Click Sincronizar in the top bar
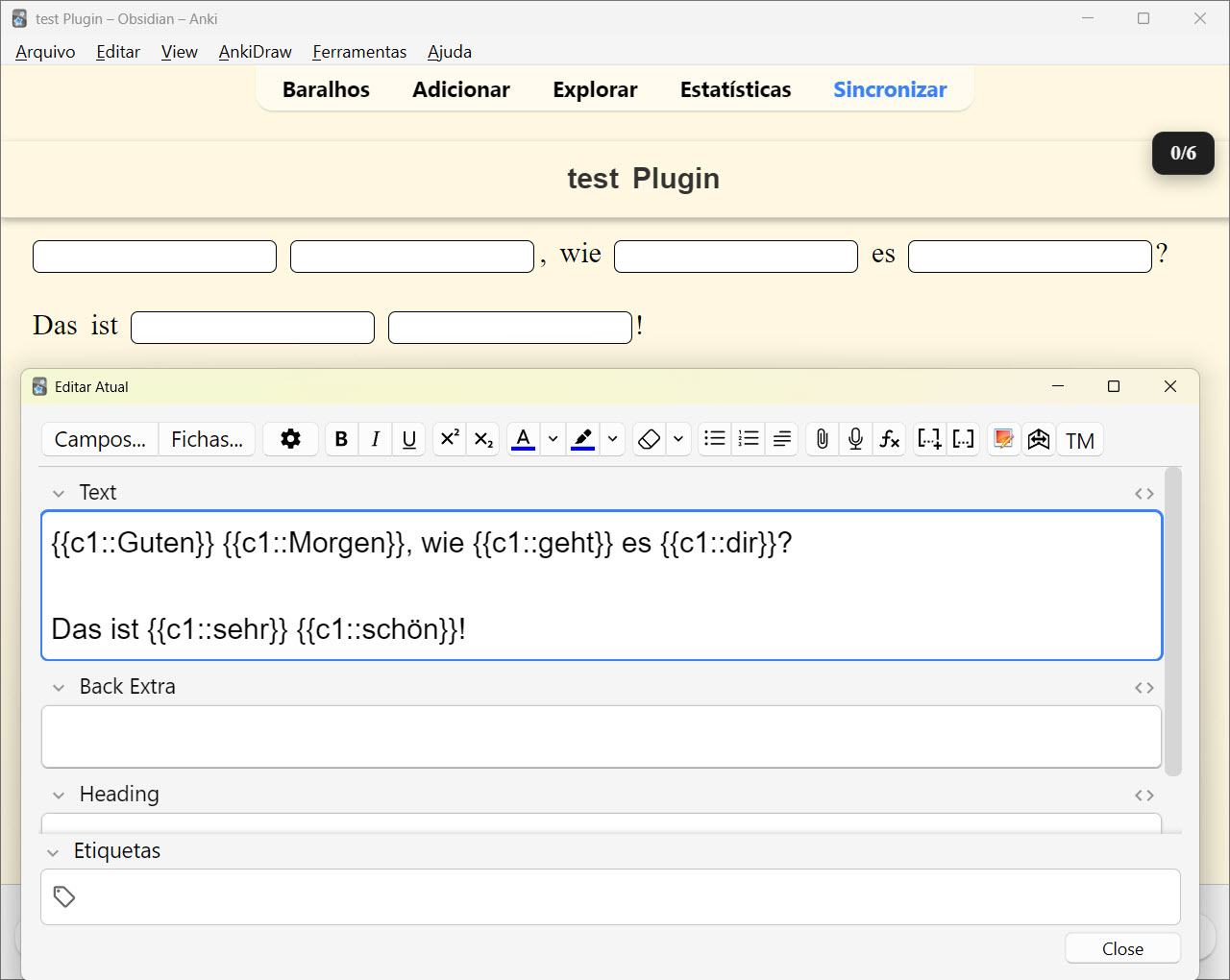1230x980 pixels. (890, 89)
